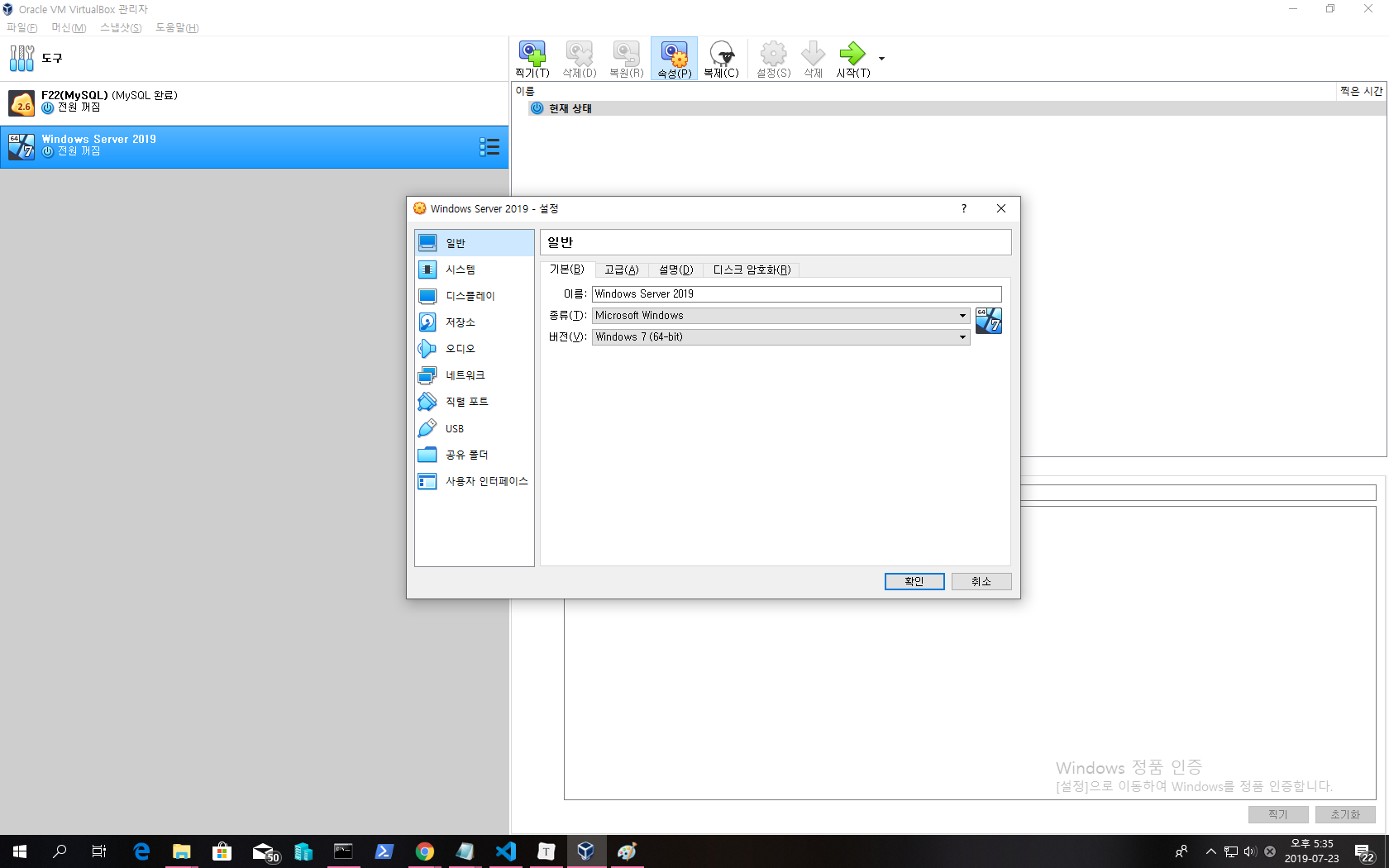Open the Serial Ports (직렬 포트) category
Viewport: 1389px width, 868px height.
click(474, 402)
